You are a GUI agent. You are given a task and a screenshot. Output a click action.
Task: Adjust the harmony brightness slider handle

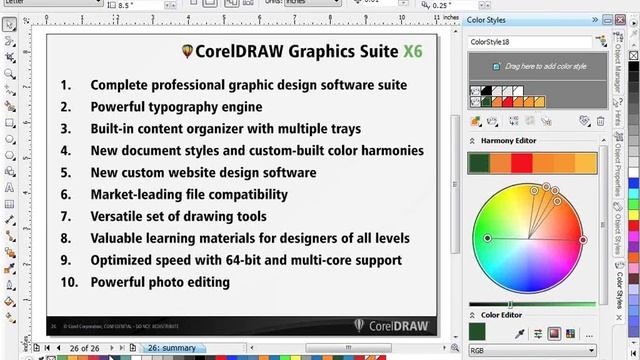pos(510,304)
